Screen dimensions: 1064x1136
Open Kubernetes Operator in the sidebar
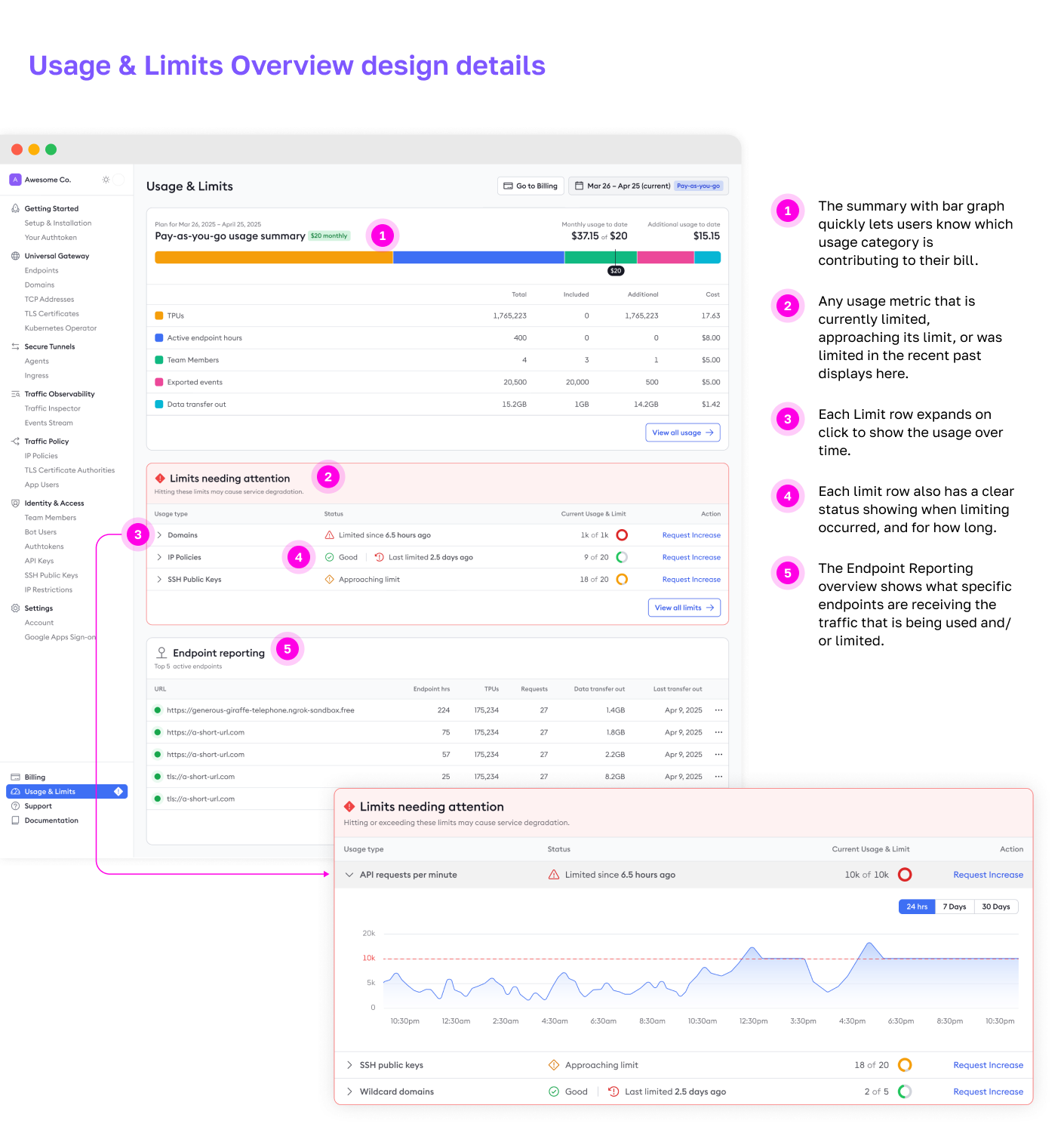coord(60,328)
